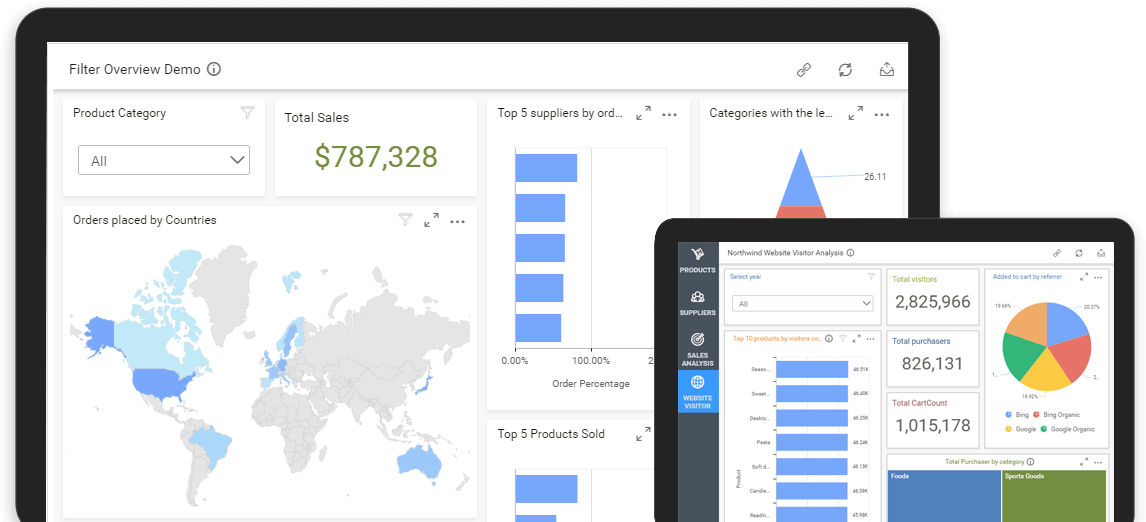This screenshot has height=522, width=1146.
Task: Maximize the Top 5 suppliers widget
Action: 643,113
